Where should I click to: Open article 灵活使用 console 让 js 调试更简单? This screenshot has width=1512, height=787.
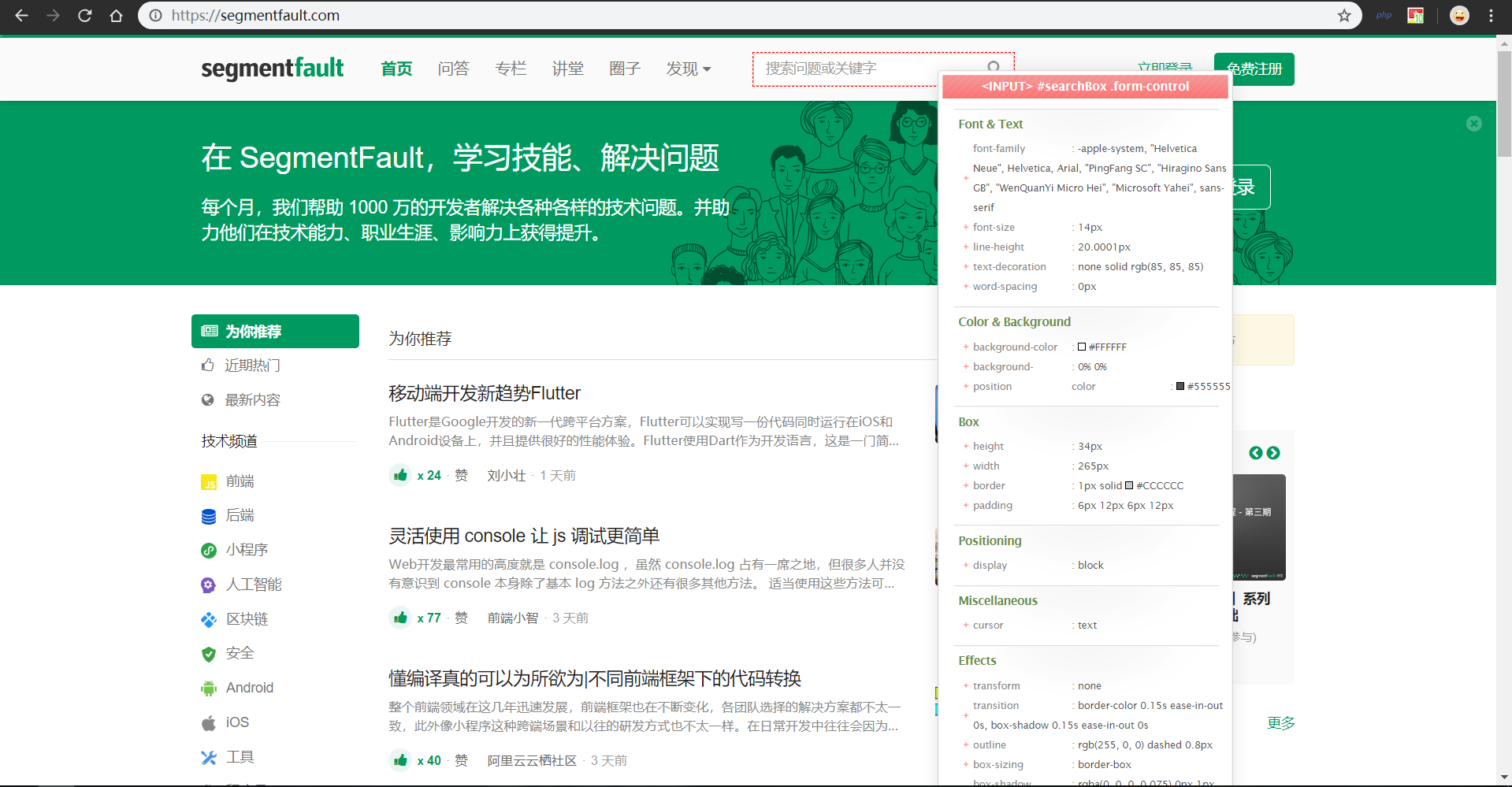pos(524,536)
